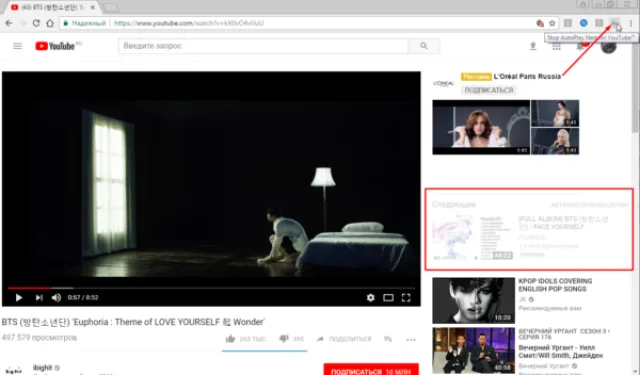Seek using the video progress bar

click(211, 288)
